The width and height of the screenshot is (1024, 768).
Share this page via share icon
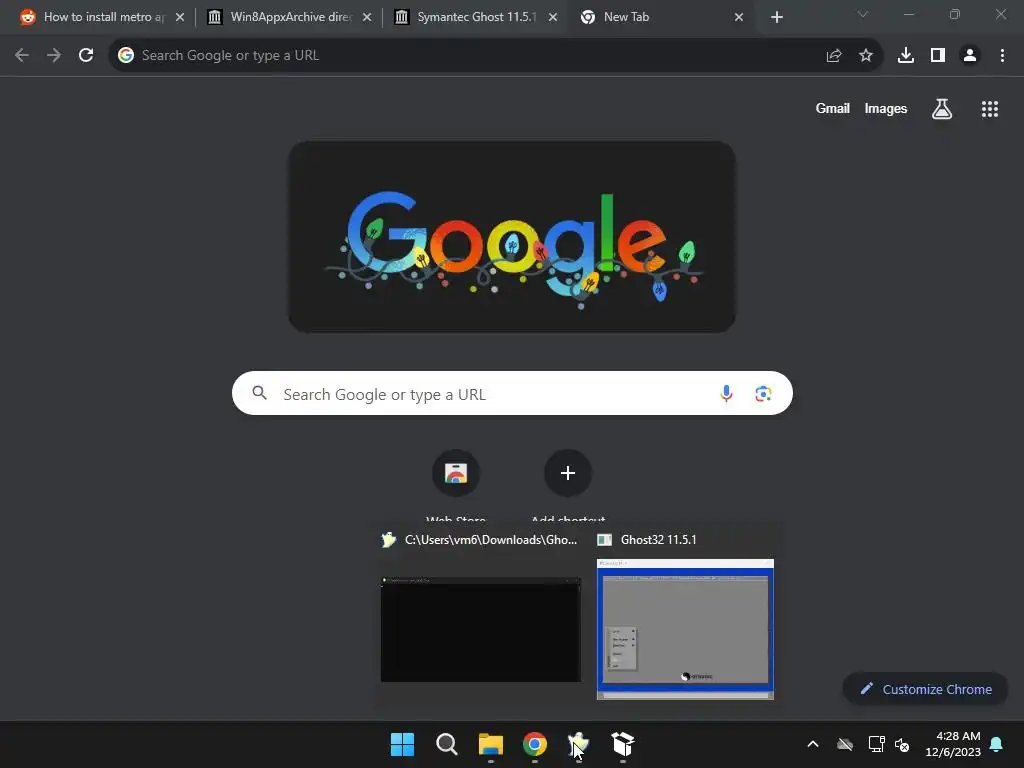point(834,56)
